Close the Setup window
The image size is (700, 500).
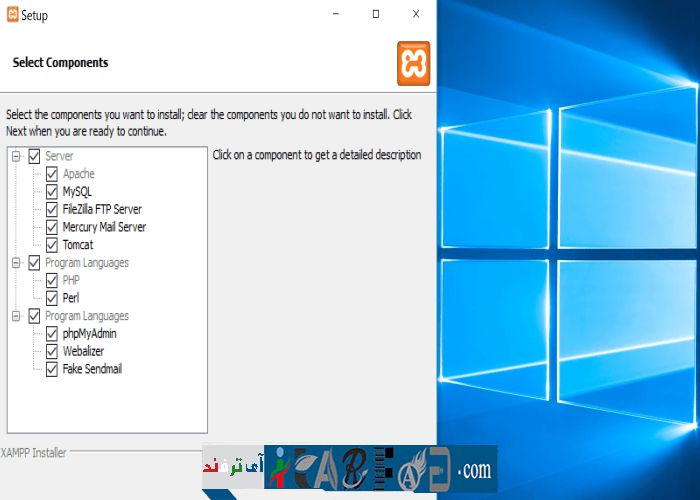[416, 15]
